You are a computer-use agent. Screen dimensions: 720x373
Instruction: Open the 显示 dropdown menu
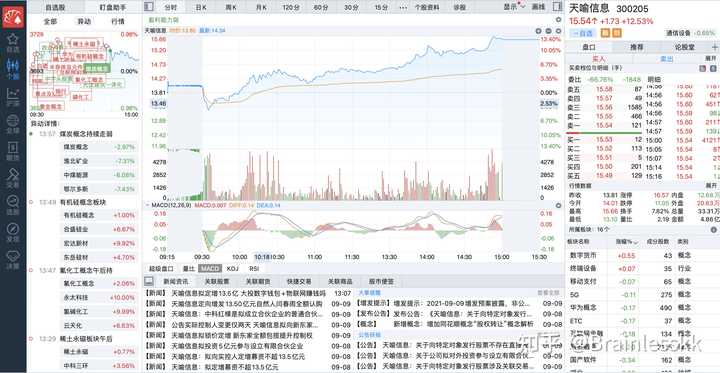tap(514, 7)
